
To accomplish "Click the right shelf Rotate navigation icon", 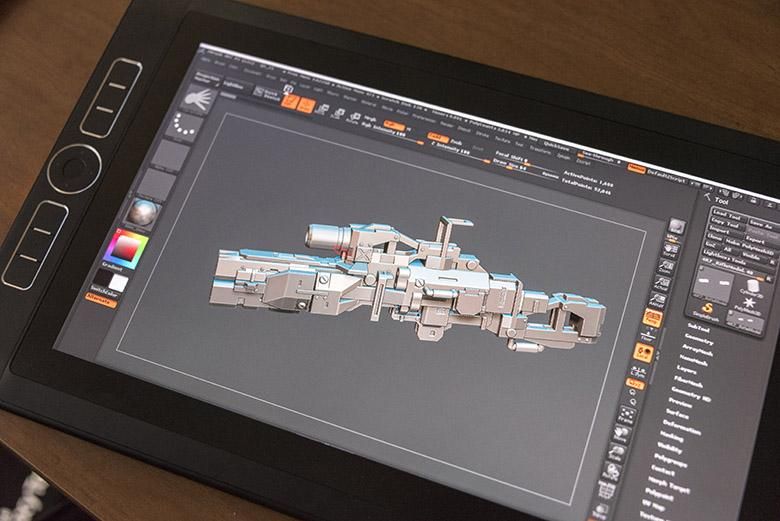I will [x=611, y=471].
